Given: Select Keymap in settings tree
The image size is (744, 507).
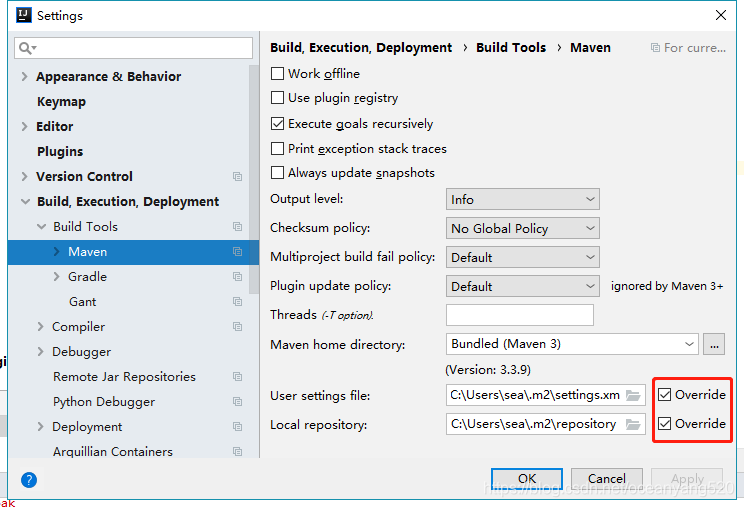Looking at the screenshot, I should [x=61, y=101].
